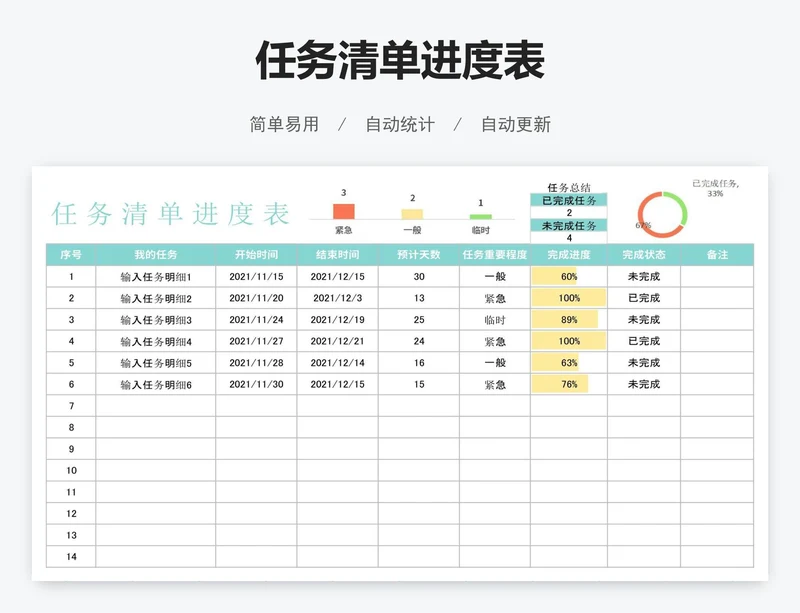This screenshot has width=800, height=613.
Task: Click the estimated days value 13
Action: tap(419, 298)
